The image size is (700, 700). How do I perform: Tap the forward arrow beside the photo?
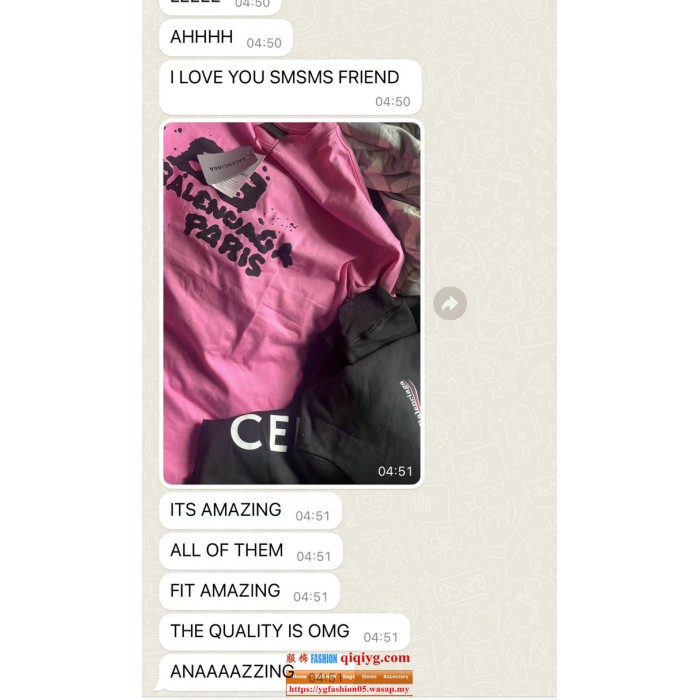(x=450, y=303)
